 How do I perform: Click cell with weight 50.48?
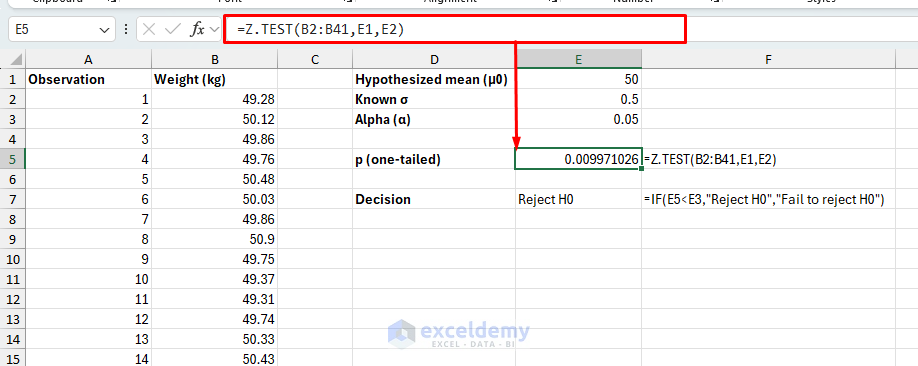point(215,179)
